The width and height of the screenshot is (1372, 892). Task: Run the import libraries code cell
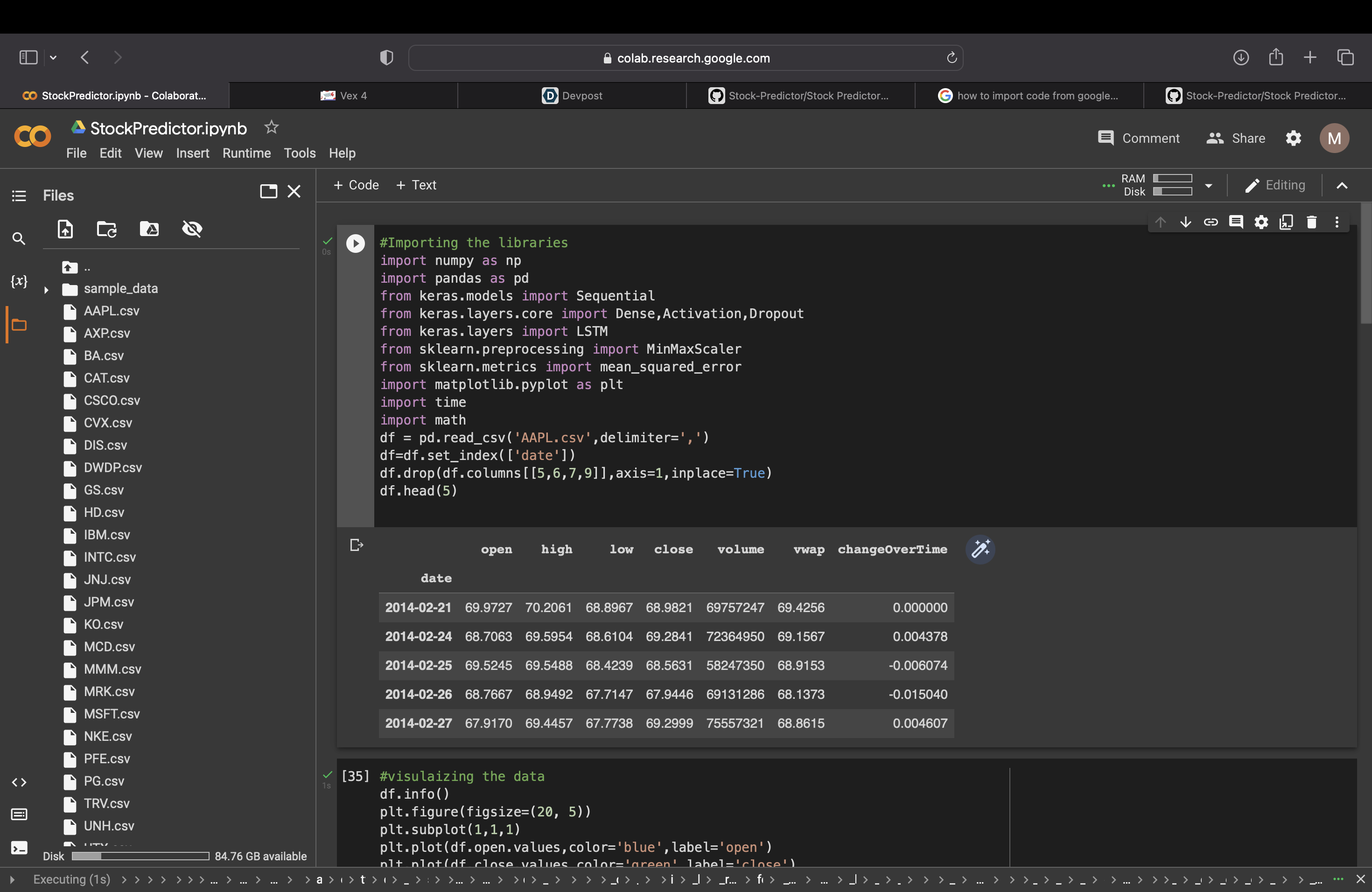tap(355, 244)
